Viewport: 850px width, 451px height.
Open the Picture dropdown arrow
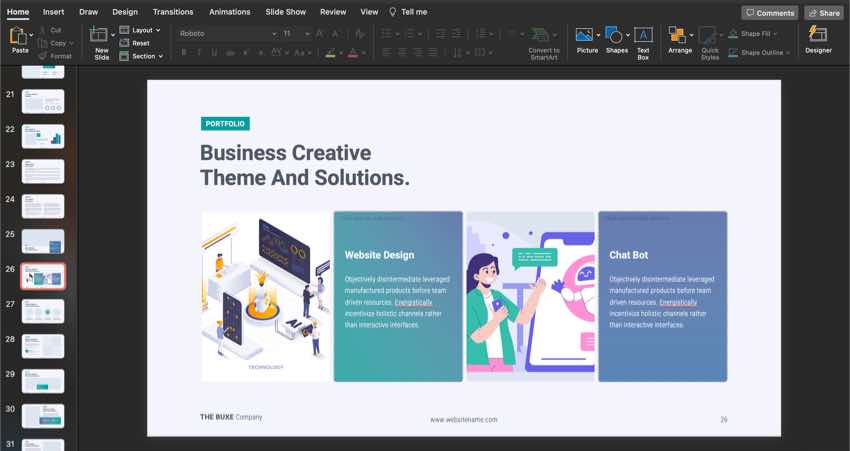point(598,35)
